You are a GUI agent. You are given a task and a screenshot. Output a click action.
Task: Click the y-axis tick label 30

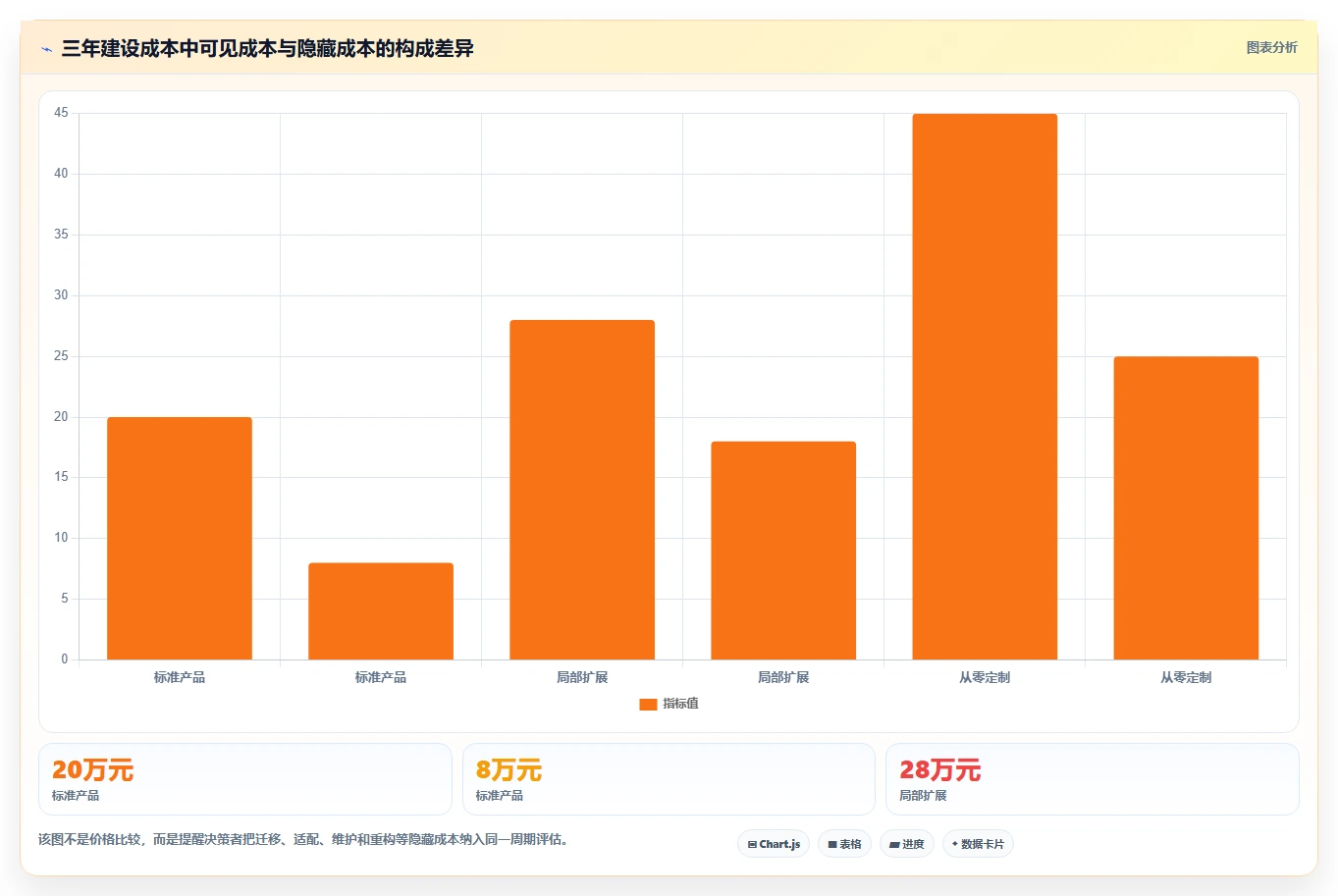[x=61, y=295]
